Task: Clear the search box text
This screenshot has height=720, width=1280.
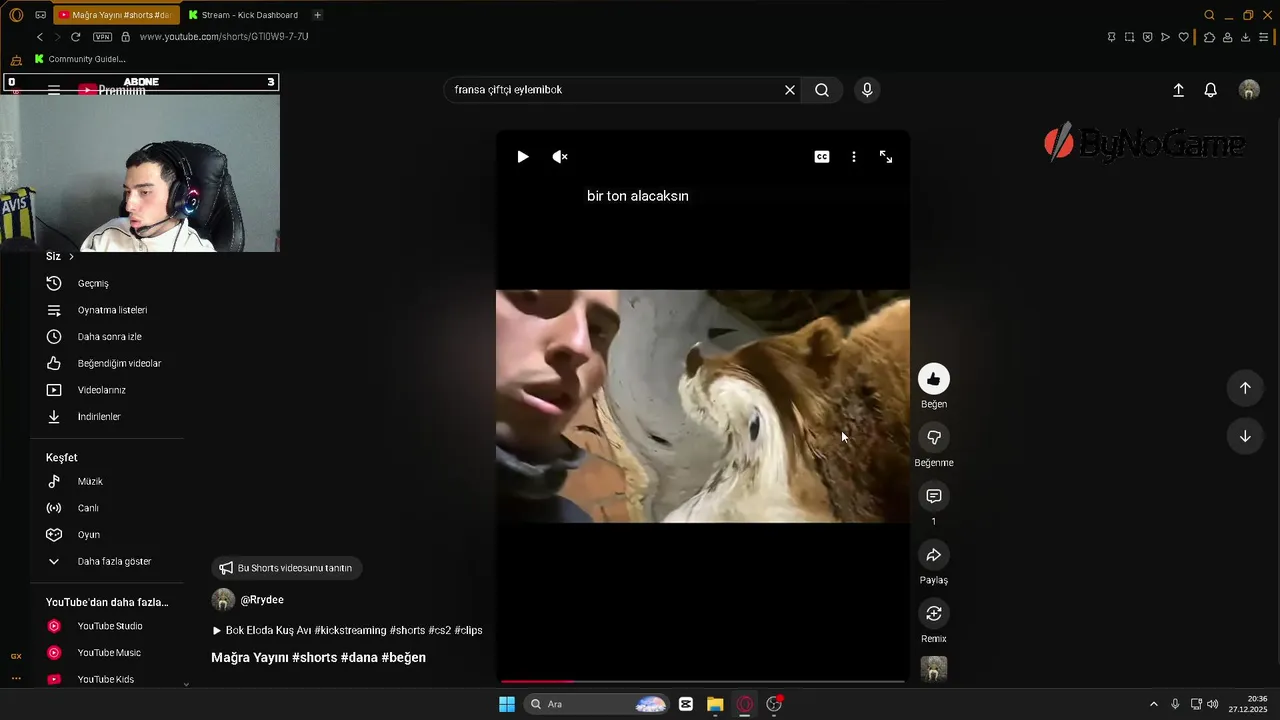Action: click(790, 90)
